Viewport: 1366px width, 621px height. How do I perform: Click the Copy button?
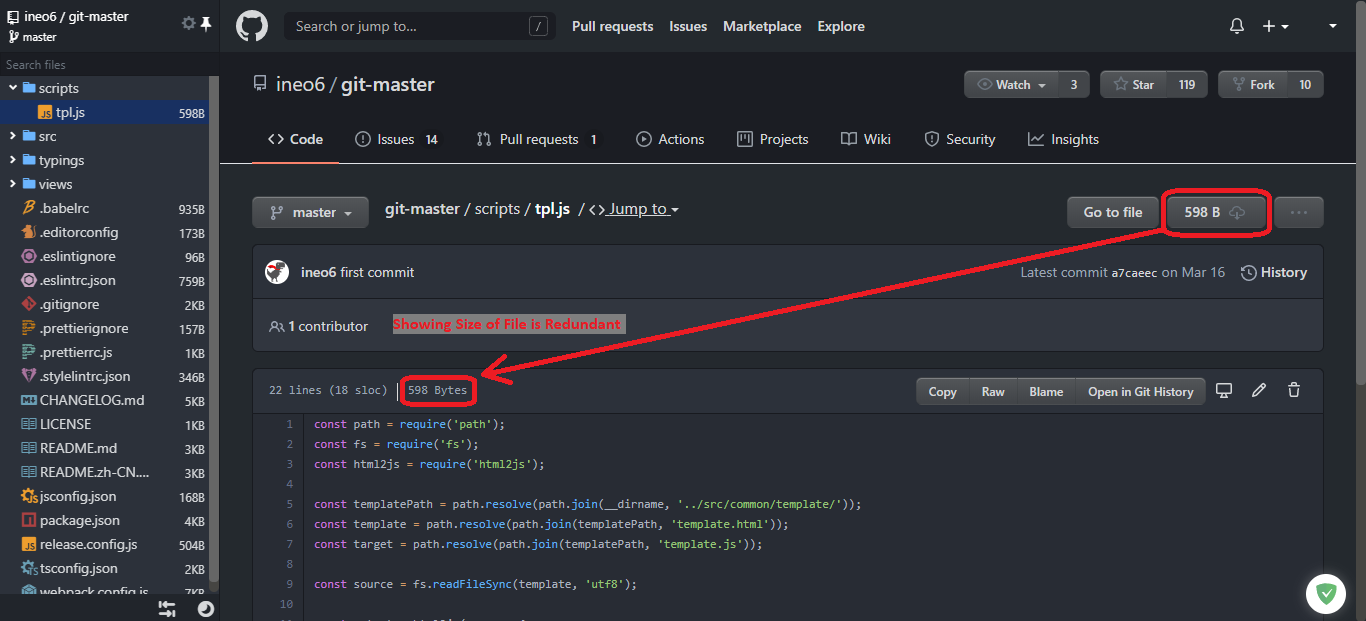943,391
